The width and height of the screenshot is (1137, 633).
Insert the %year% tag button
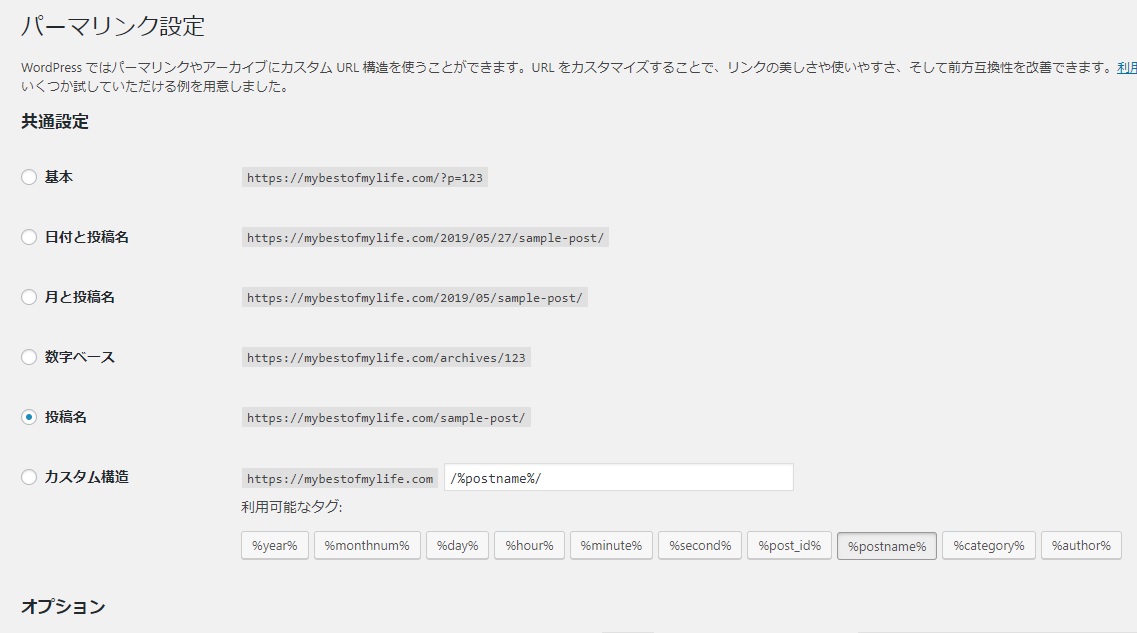tap(275, 545)
